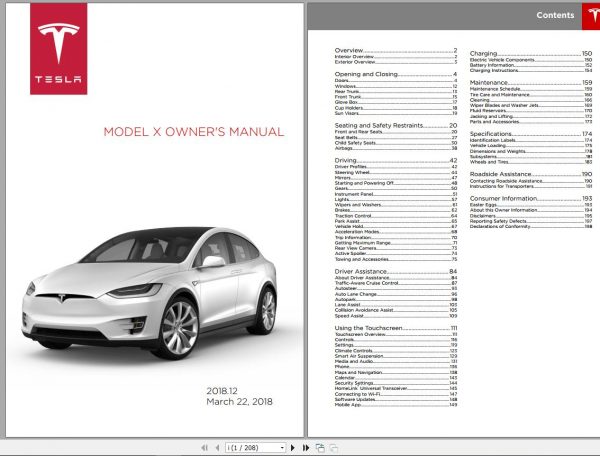
Task: Go to previous page arrow icon
Action: pyautogui.click(x=217, y=448)
